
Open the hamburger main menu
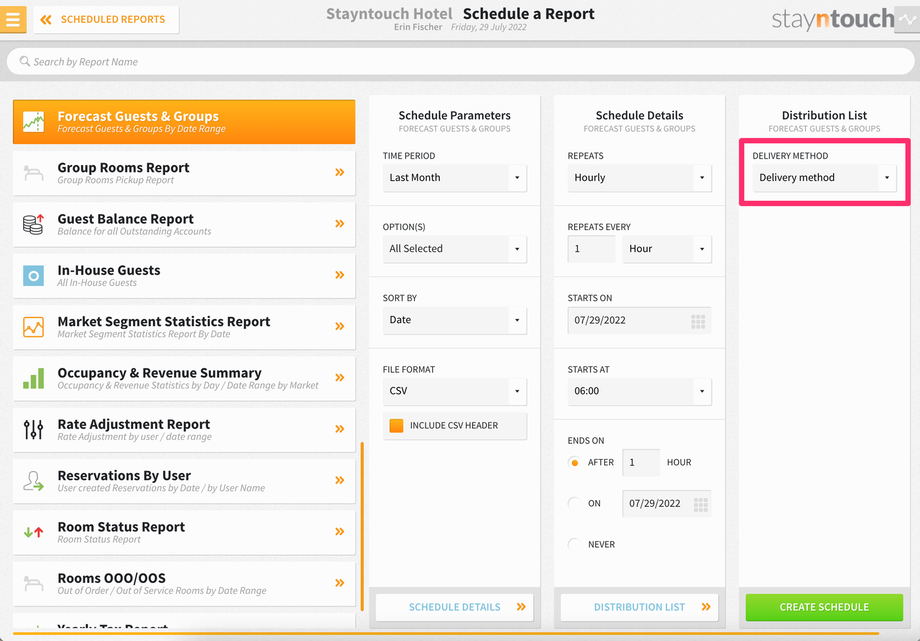(x=12, y=19)
